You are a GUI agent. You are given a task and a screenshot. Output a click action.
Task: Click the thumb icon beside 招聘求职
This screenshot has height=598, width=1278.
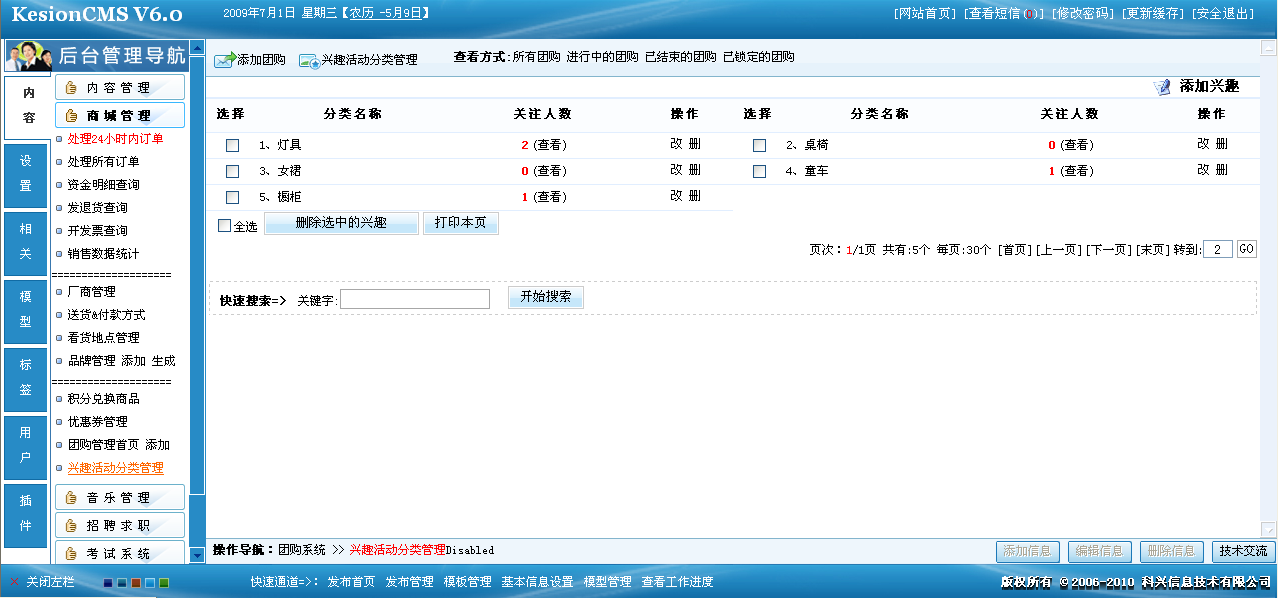(71, 526)
